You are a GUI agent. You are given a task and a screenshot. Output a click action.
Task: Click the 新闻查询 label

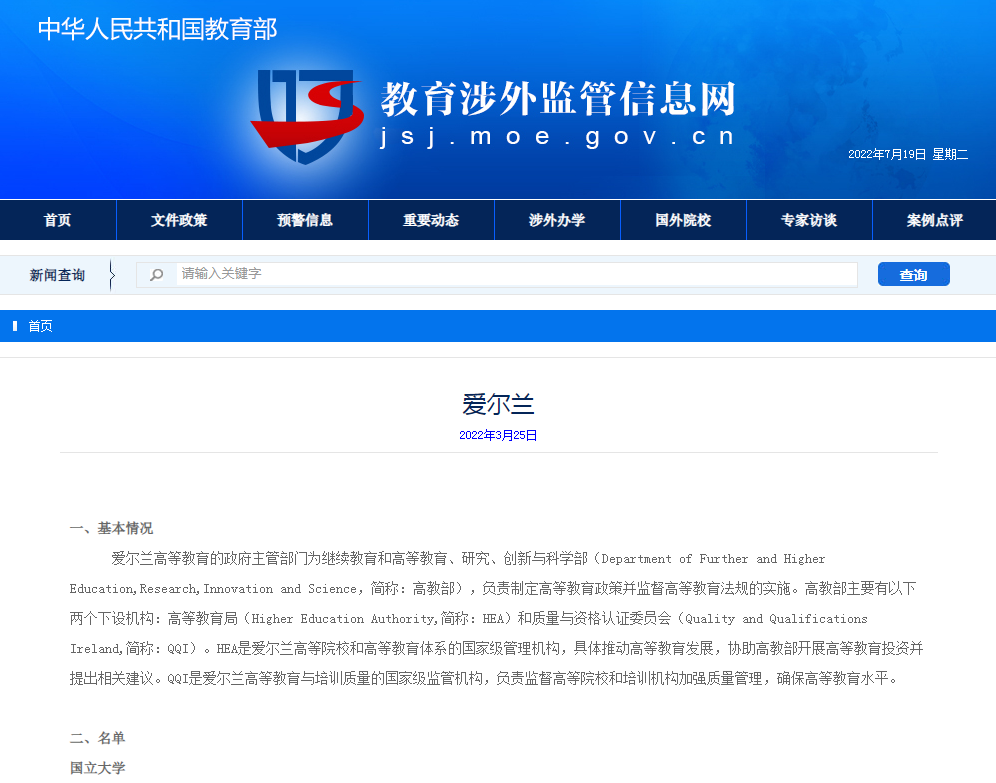(x=57, y=275)
